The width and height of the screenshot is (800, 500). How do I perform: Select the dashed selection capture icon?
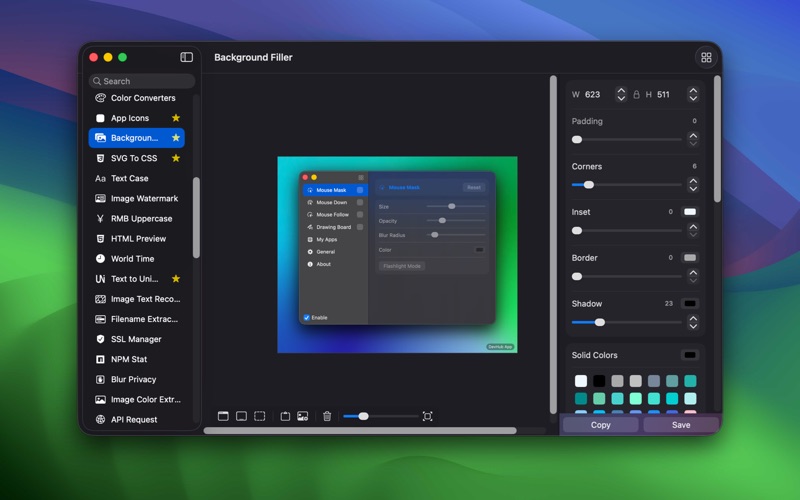pyautogui.click(x=260, y=416)
